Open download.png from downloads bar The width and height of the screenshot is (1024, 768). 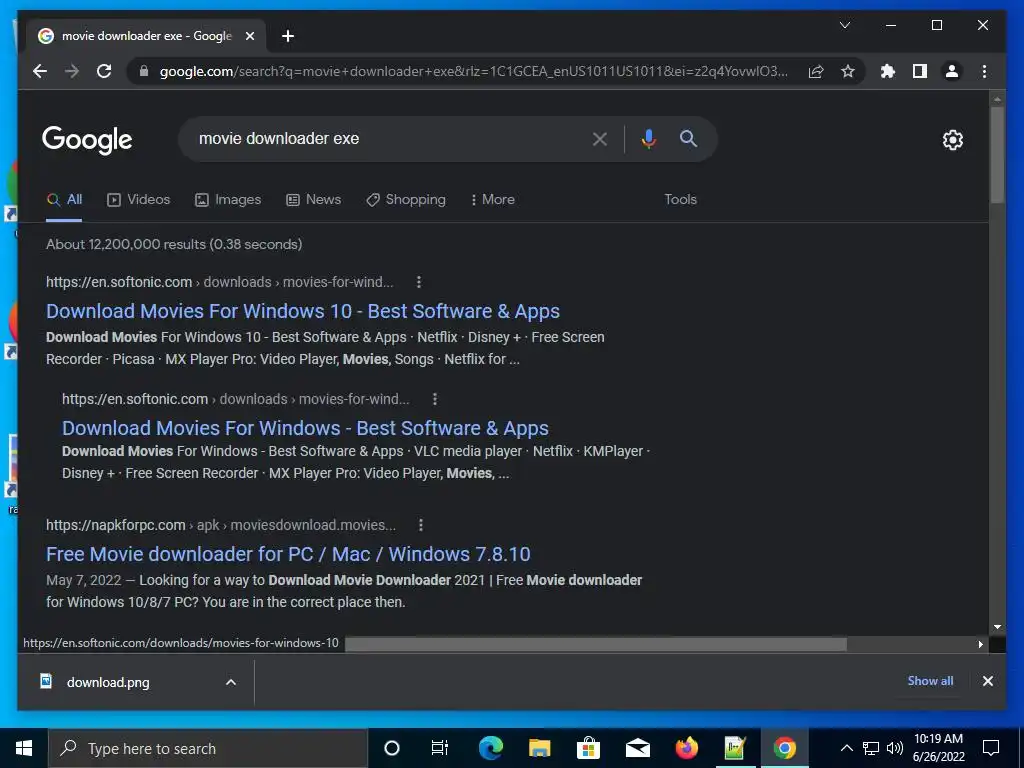[x=108, y=682]
